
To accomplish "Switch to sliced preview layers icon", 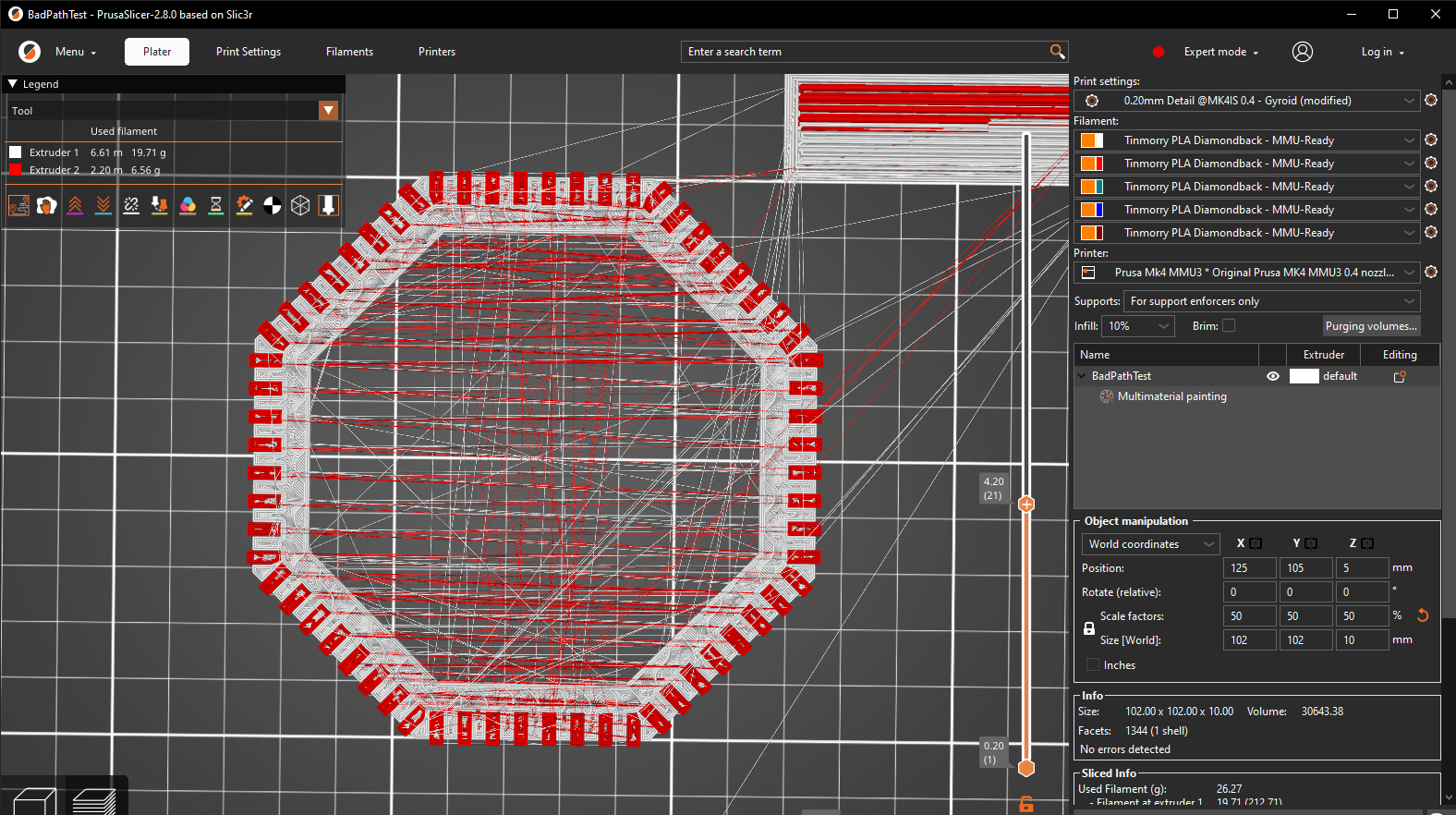I will click(x=93, y=801).
